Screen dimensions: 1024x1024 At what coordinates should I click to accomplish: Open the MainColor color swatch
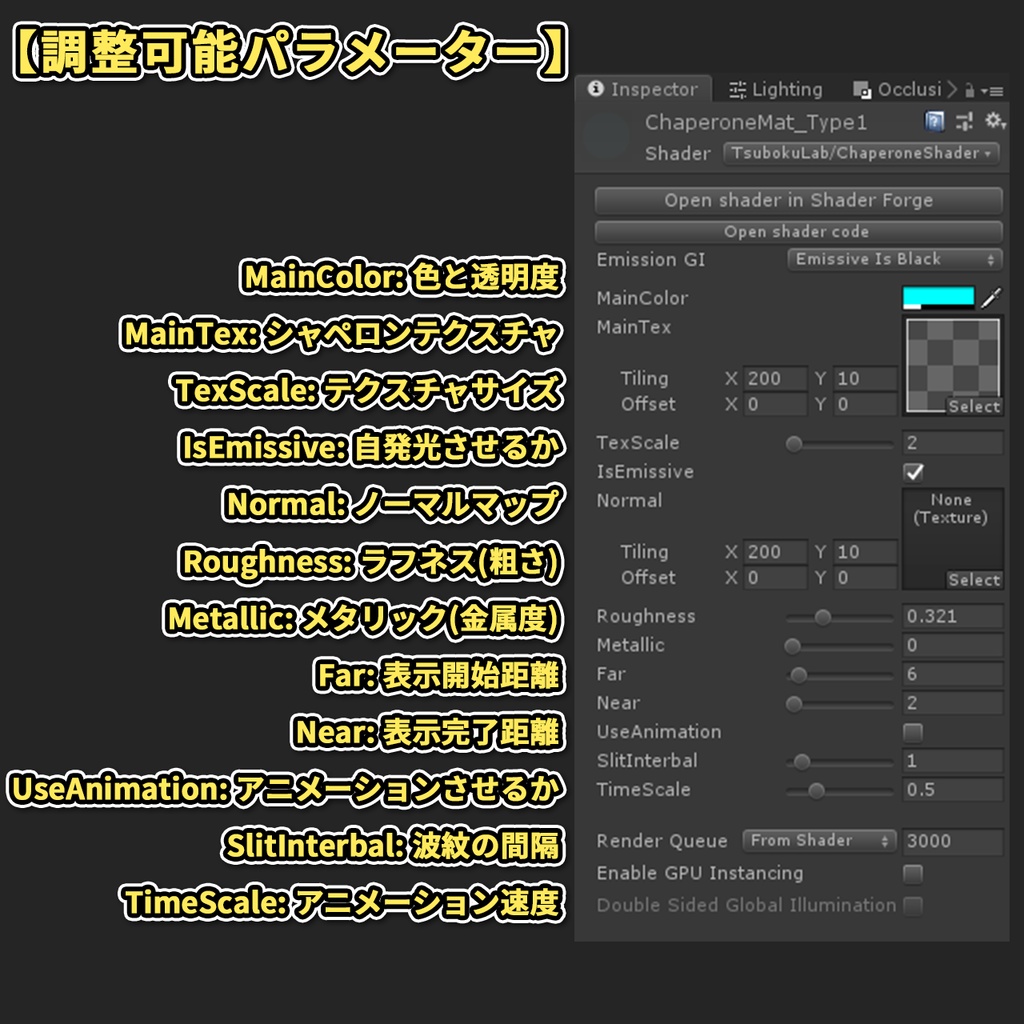coord(940,297)
